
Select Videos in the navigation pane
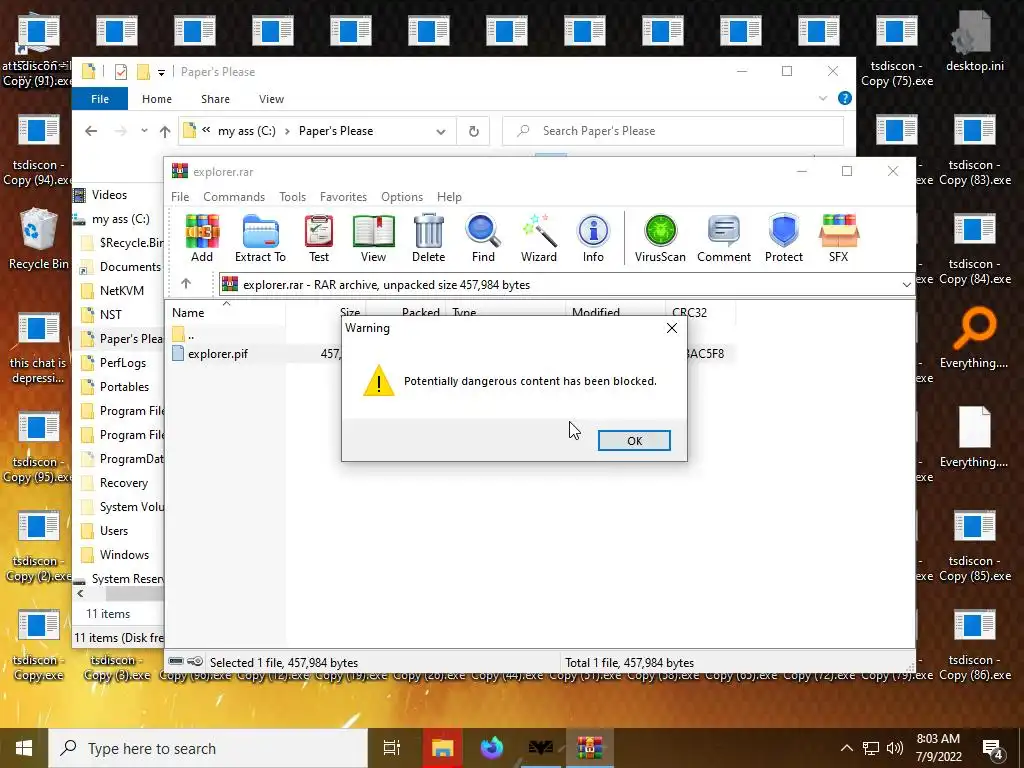(x=109, y=195)
